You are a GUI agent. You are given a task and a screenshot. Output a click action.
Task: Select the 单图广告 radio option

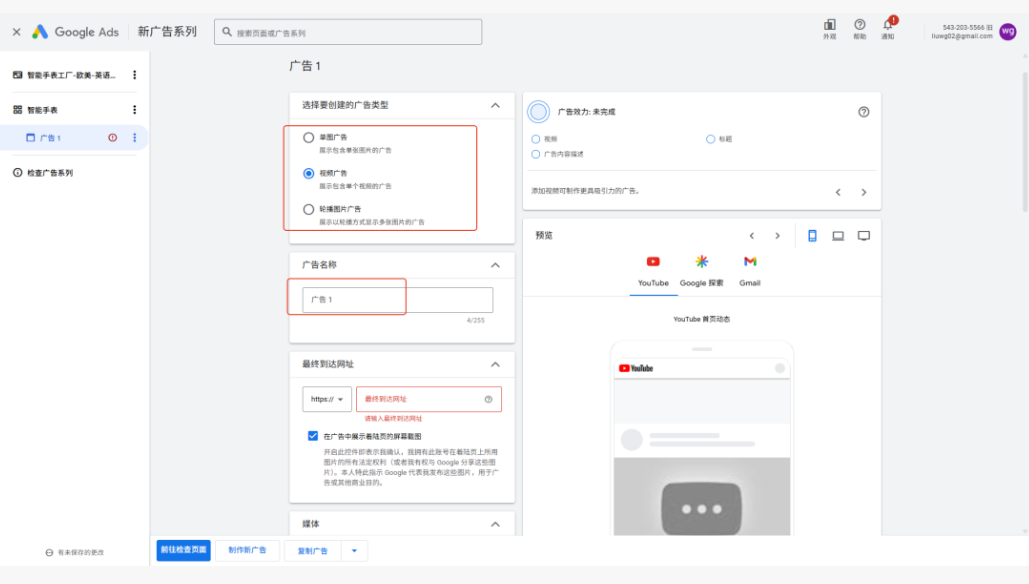coord(308,138)
